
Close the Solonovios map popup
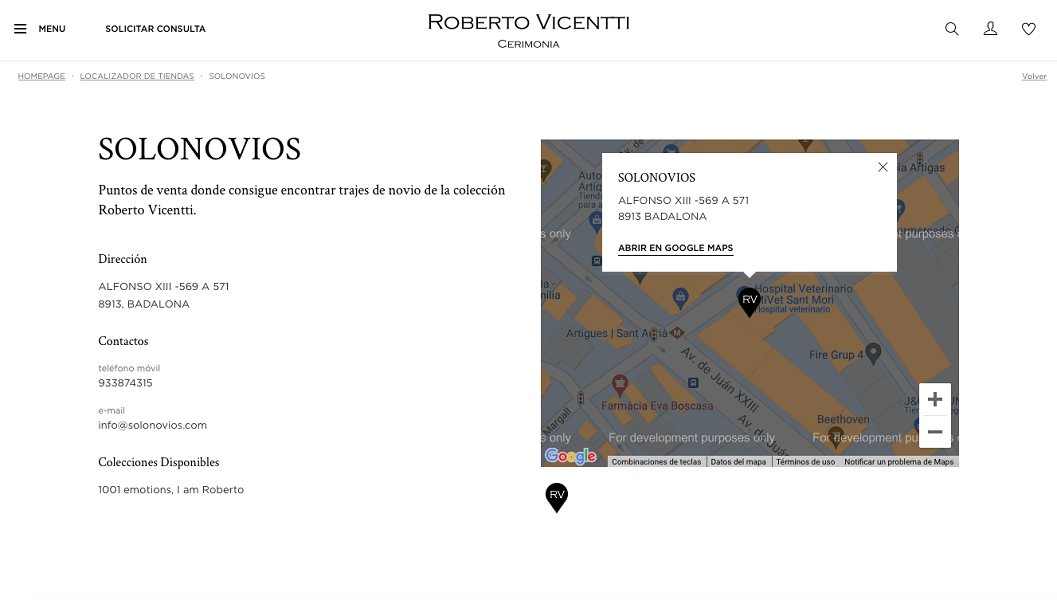[x=882, y=167]
